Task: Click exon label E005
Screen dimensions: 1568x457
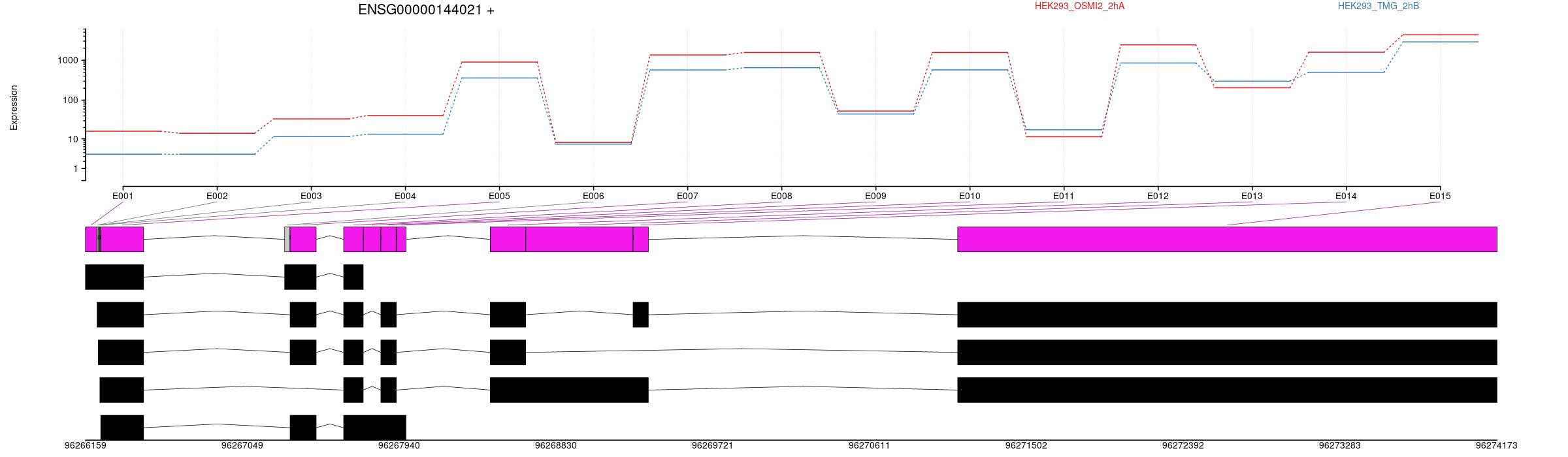Action: (x=499, y=196)
